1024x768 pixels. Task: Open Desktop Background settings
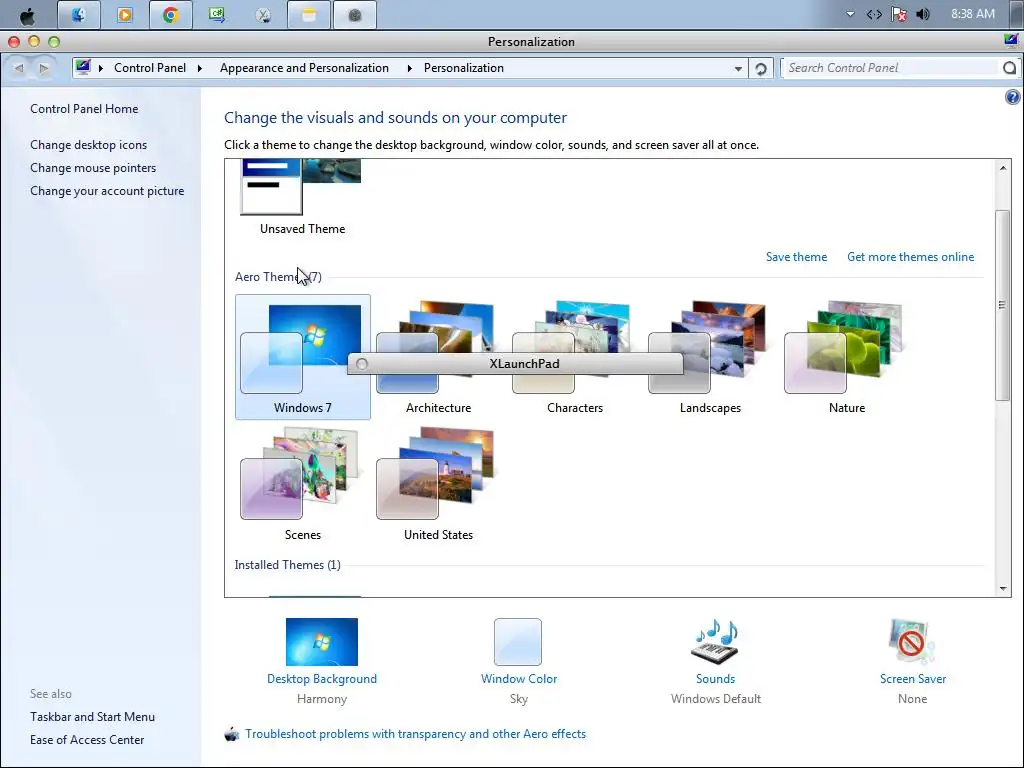pos(322,660)
